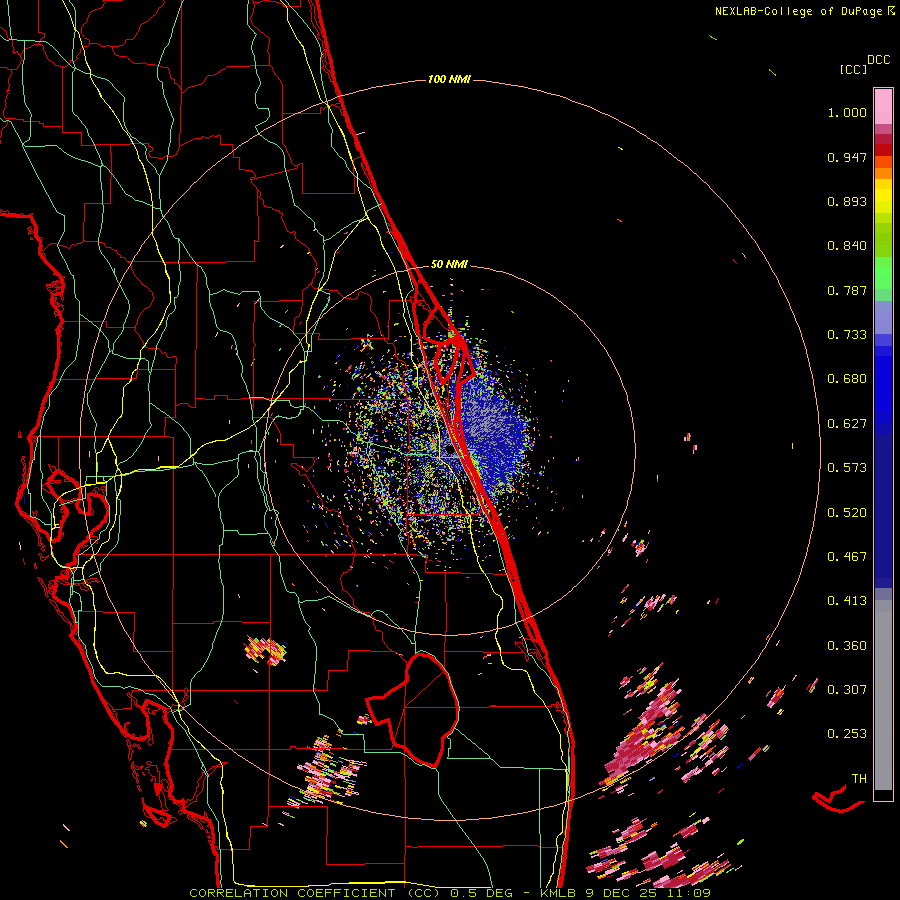Click the 50 NMI range ring label

pyautogui.click(x=449, y=265)
